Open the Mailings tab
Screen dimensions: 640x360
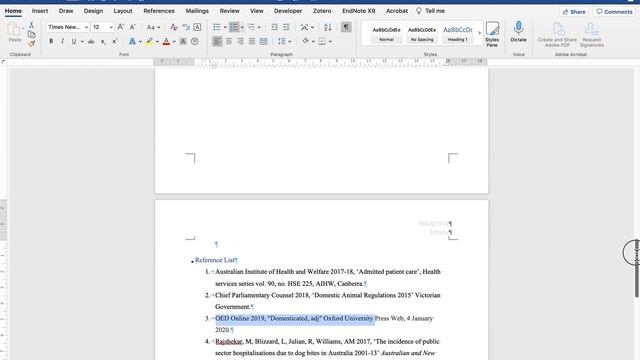point(197,11)
